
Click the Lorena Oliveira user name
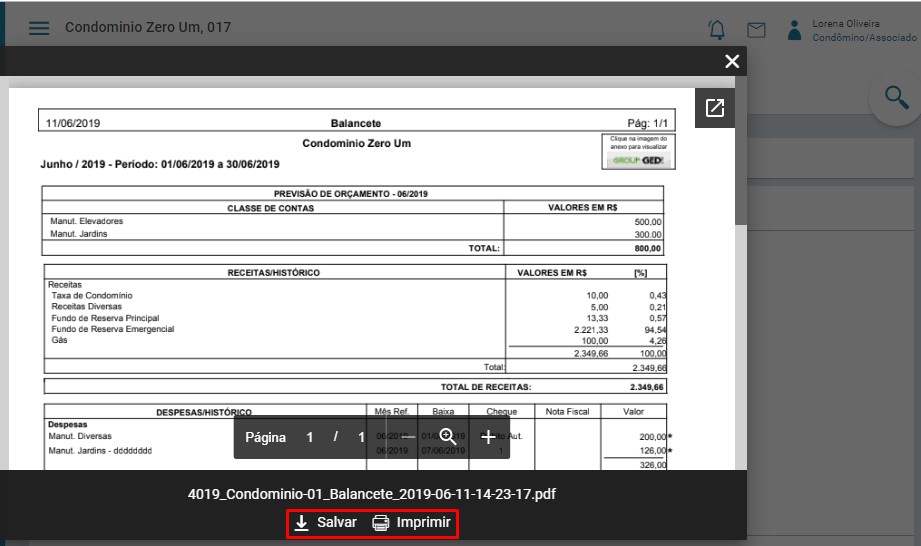tap(846, 23)
